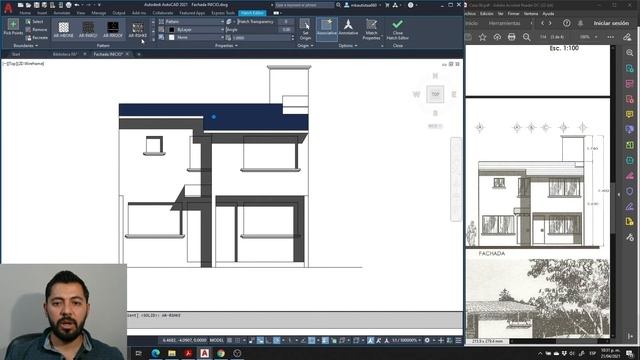Viewport: 640px width, 360px height.
Task: Open the workspace switching gear
Action: pyautogui.click(x=427, y=340)
